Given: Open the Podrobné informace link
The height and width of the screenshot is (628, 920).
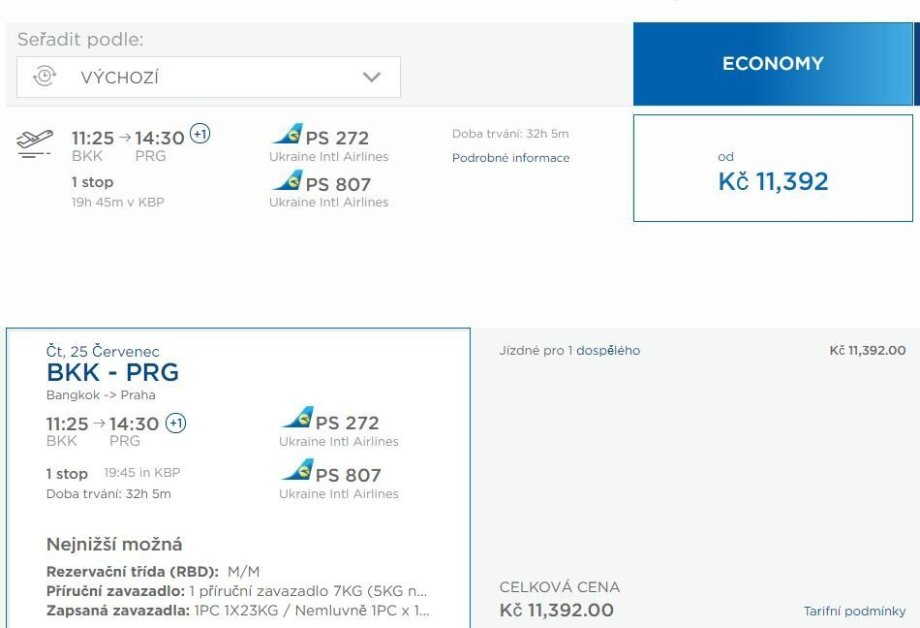Looking at the screenshot, I should (x=511, y=158).
